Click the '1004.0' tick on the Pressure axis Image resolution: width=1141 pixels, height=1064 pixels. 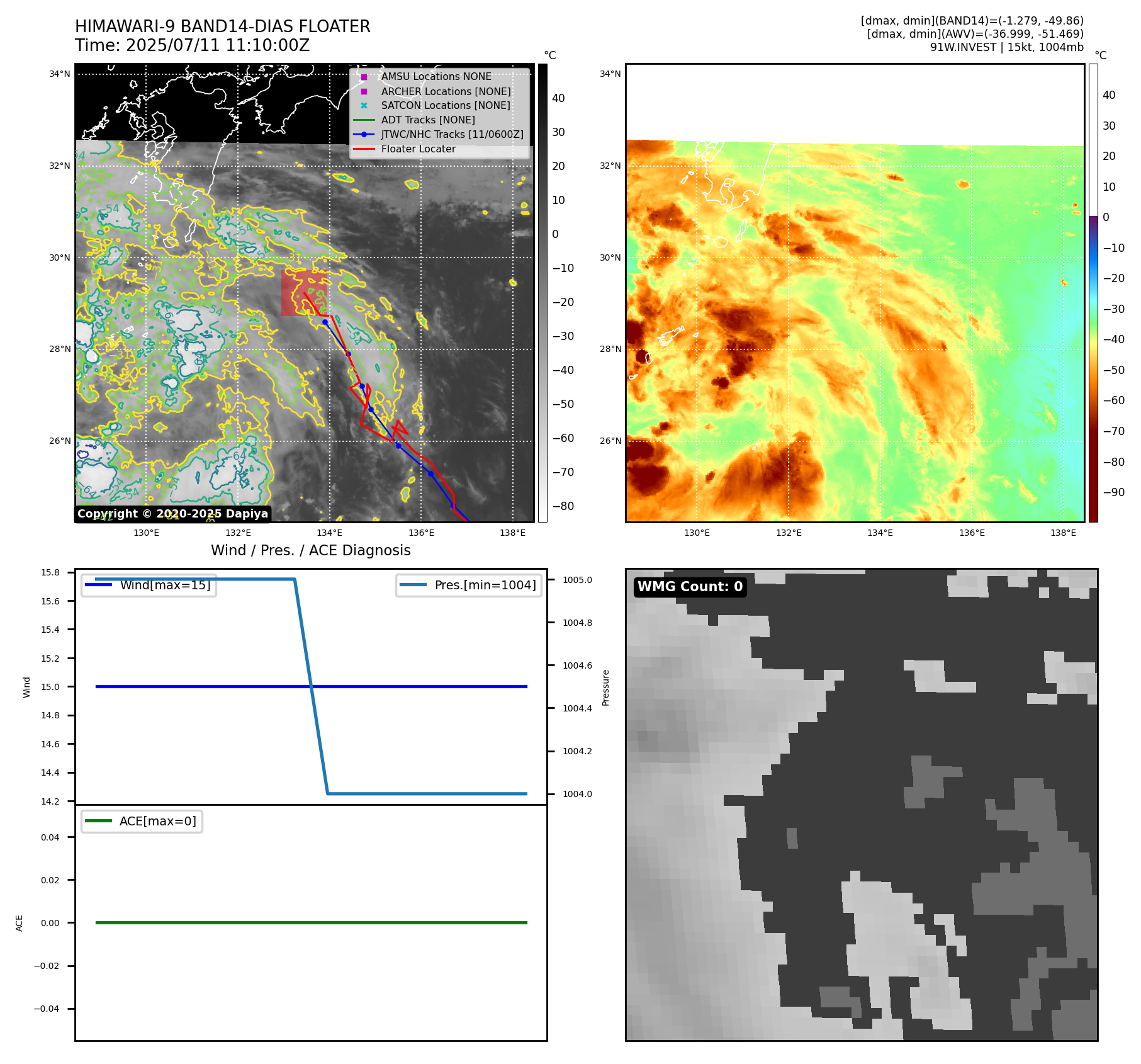click(577, 794)
